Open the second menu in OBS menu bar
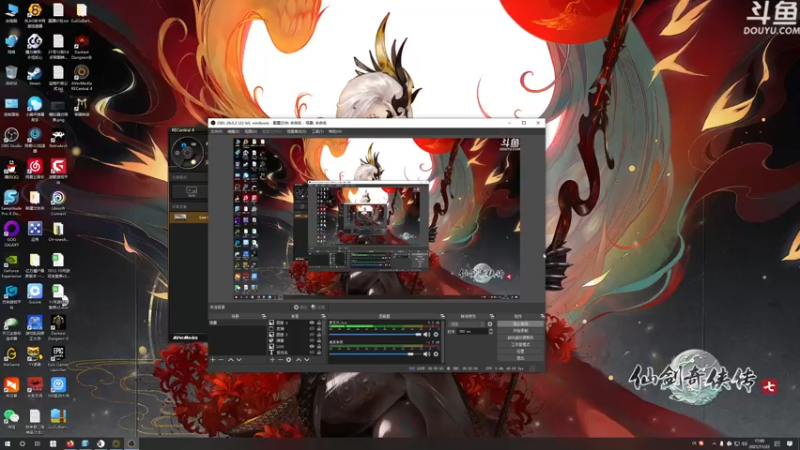800x450 pixels. [233, 132]
